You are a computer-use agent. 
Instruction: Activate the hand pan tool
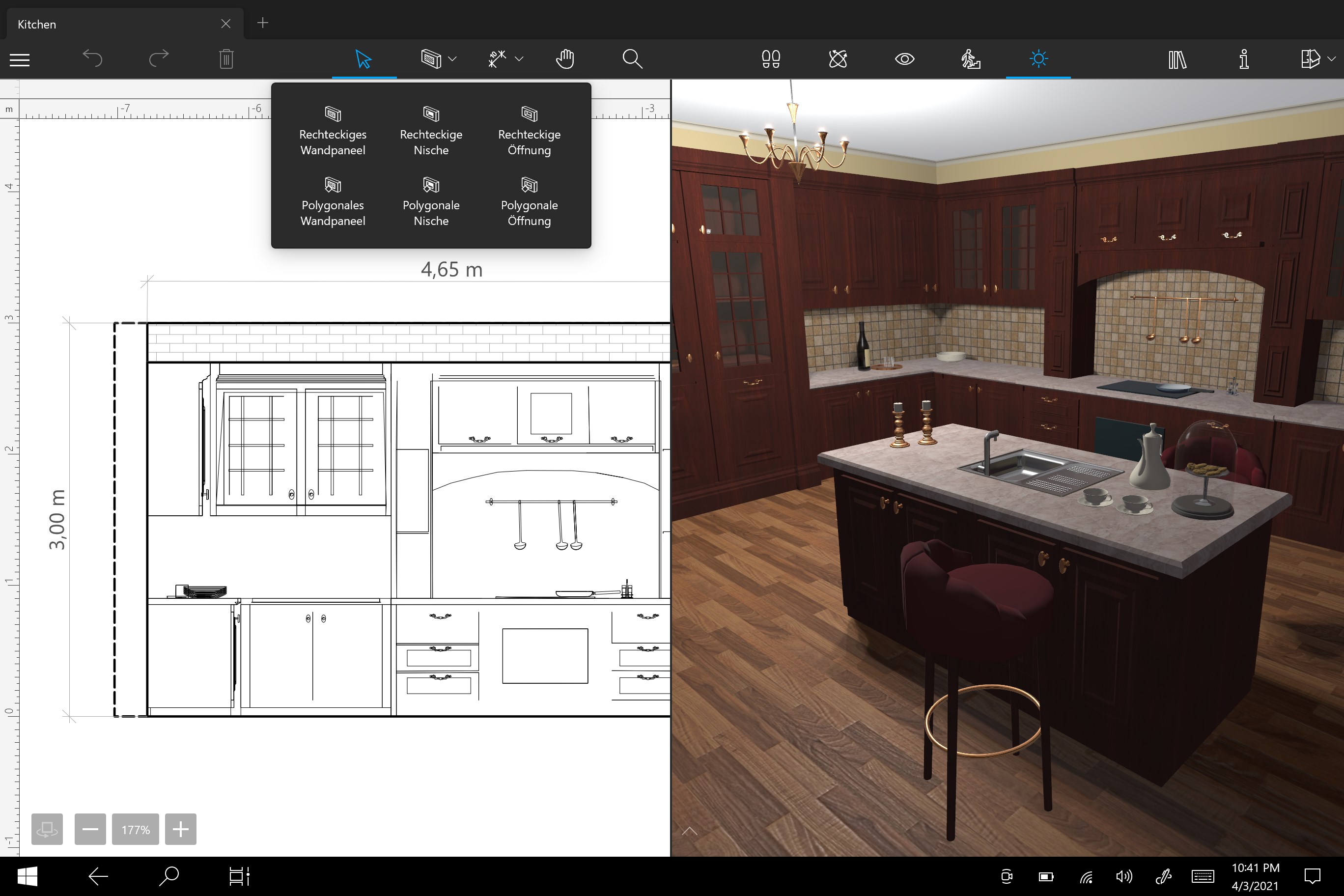click(564, 59)
